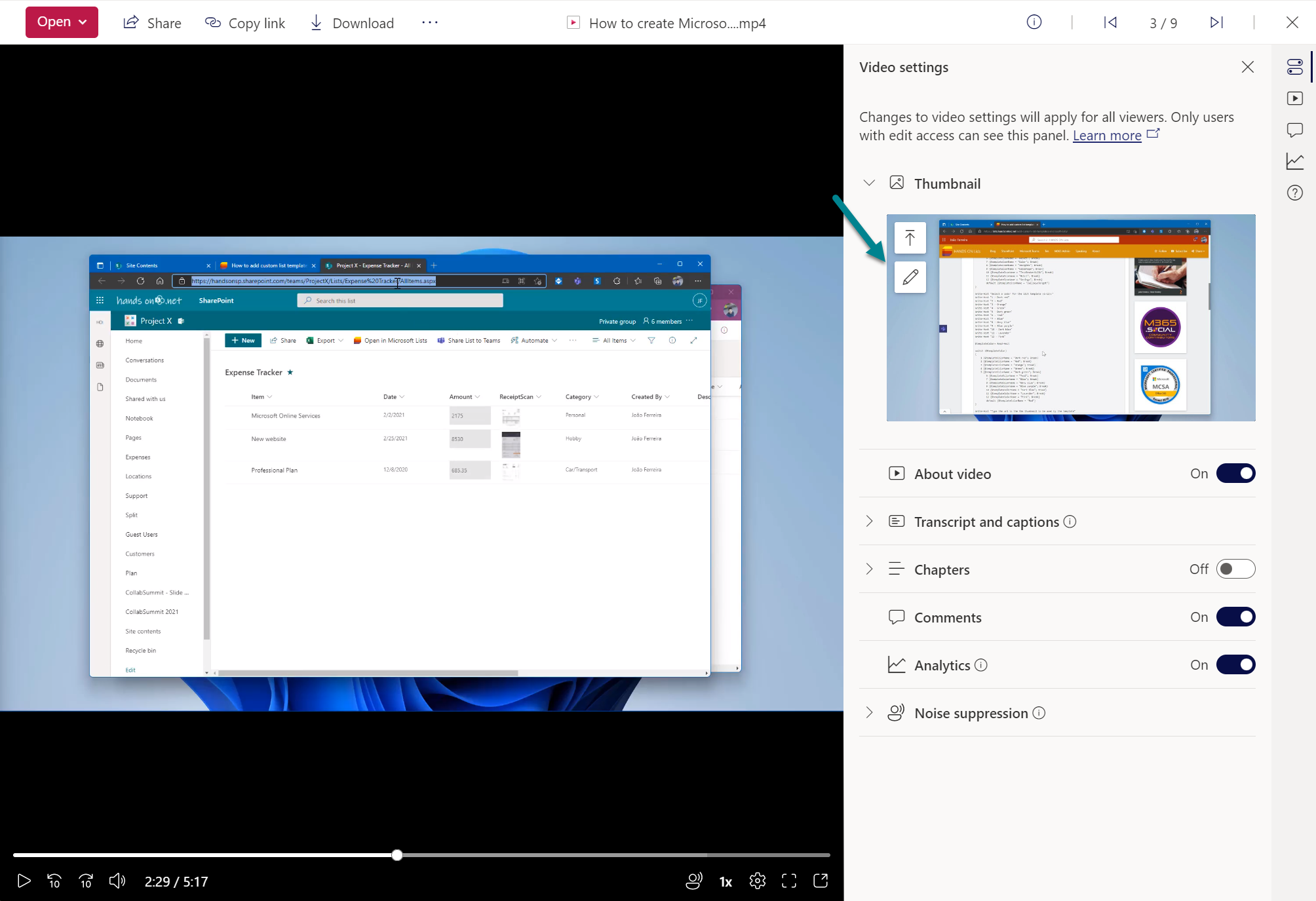Select the About video icon in right sidebar
The width and height of the screenshot is (1316, 901).
(1294, 98)
